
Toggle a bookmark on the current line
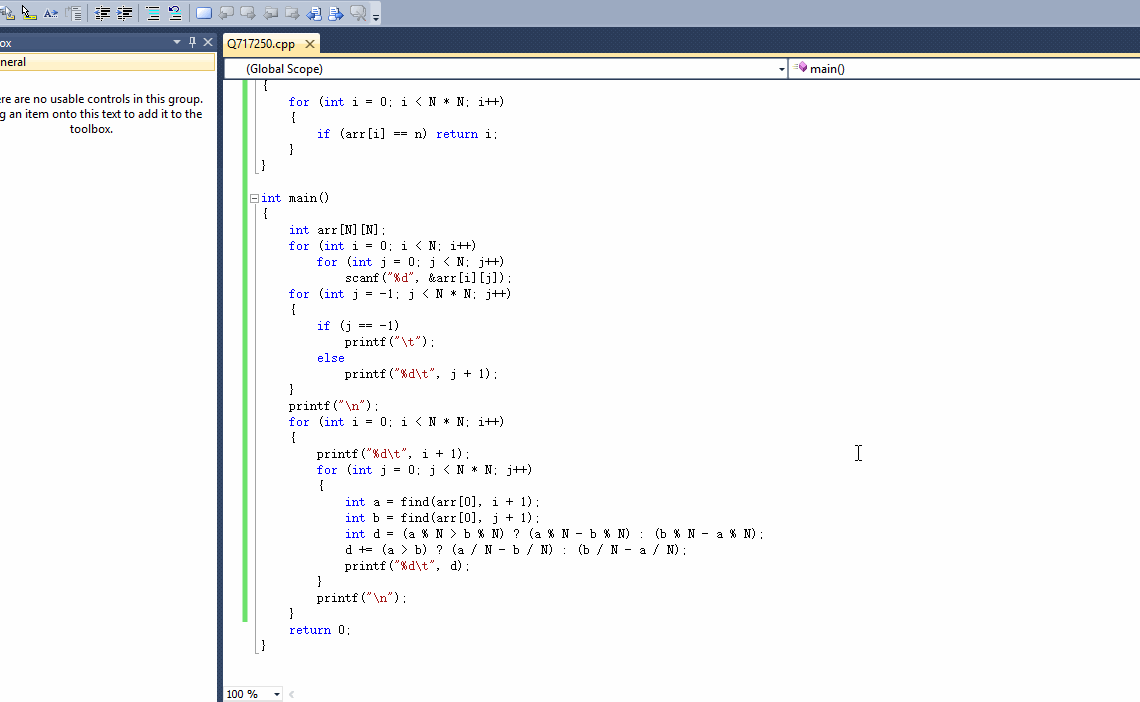coord(204,13)
